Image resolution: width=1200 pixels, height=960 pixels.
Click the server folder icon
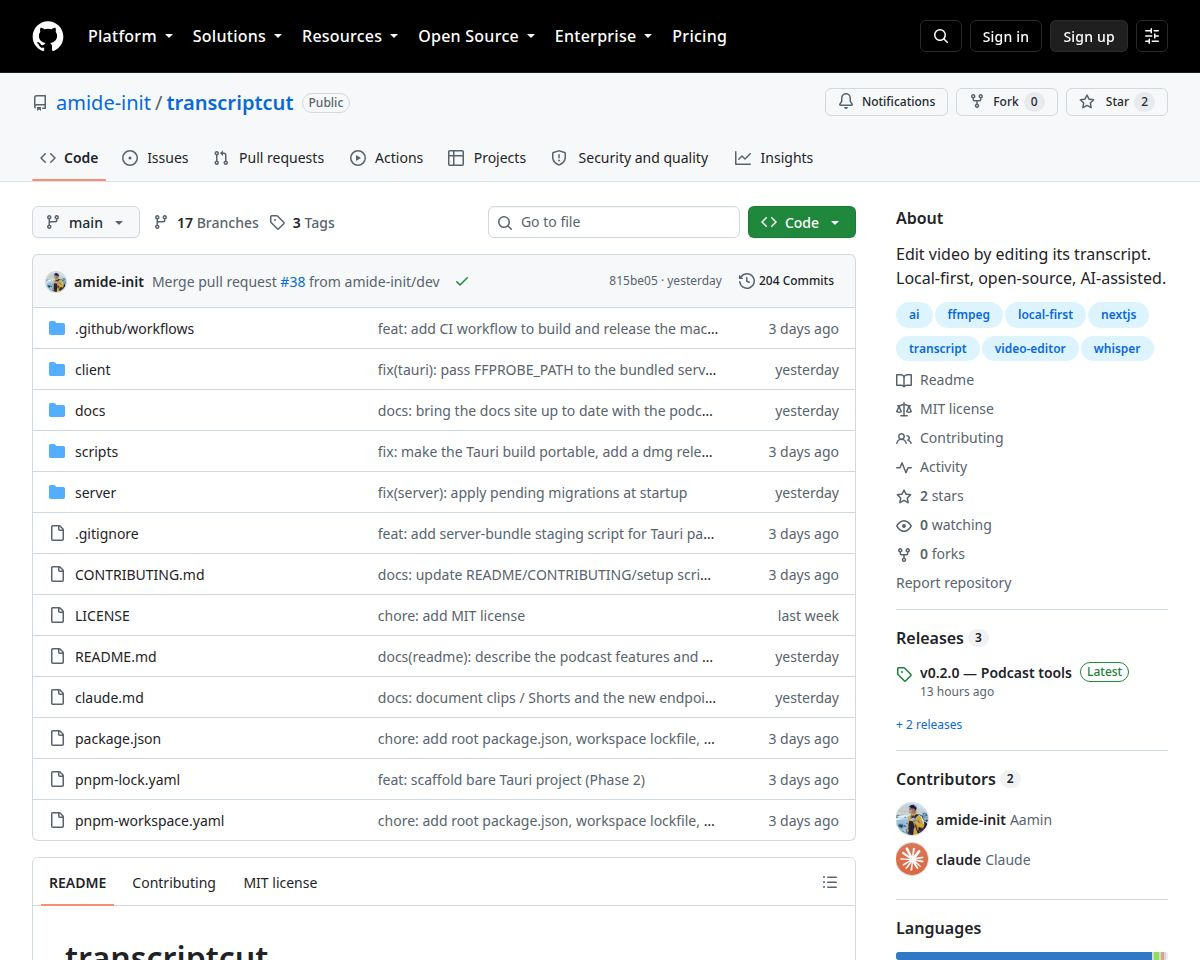[x=57, y=493]
